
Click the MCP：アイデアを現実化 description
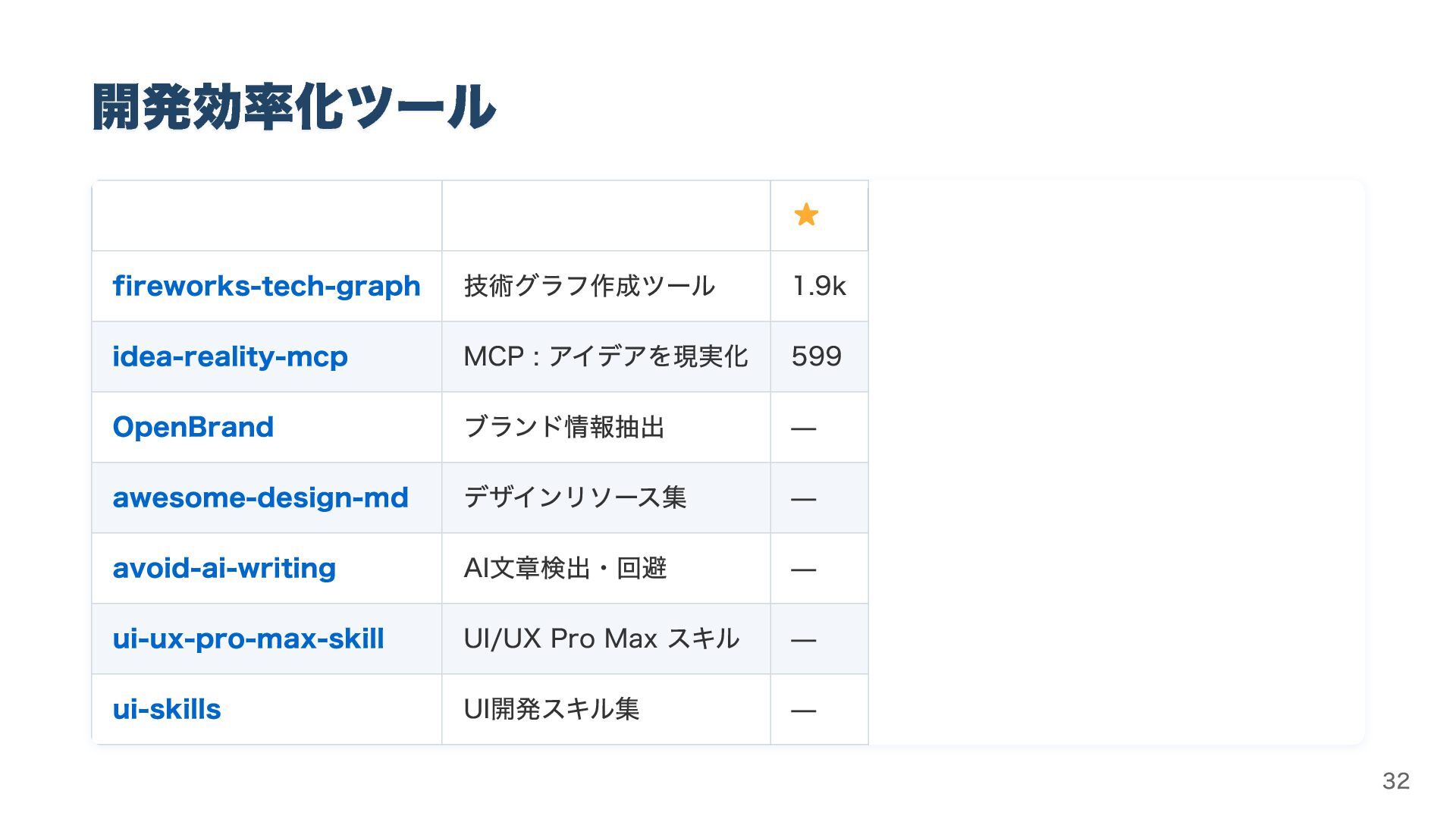pos(605,356)
